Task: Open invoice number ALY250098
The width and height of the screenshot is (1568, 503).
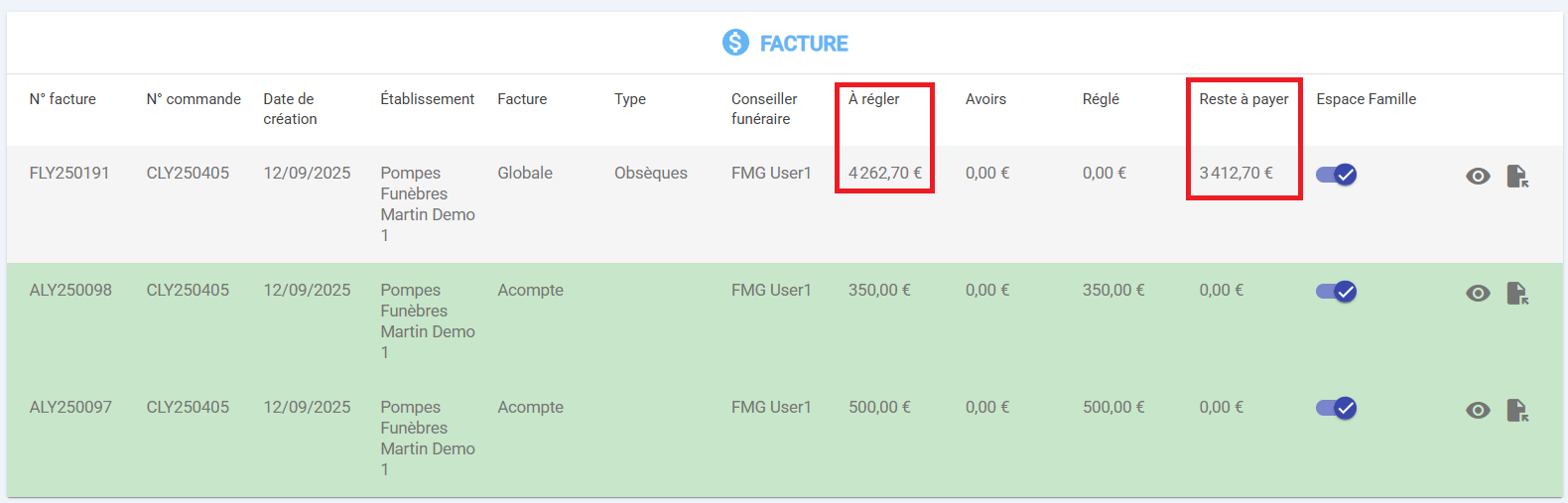Action: tap(70, 290)
